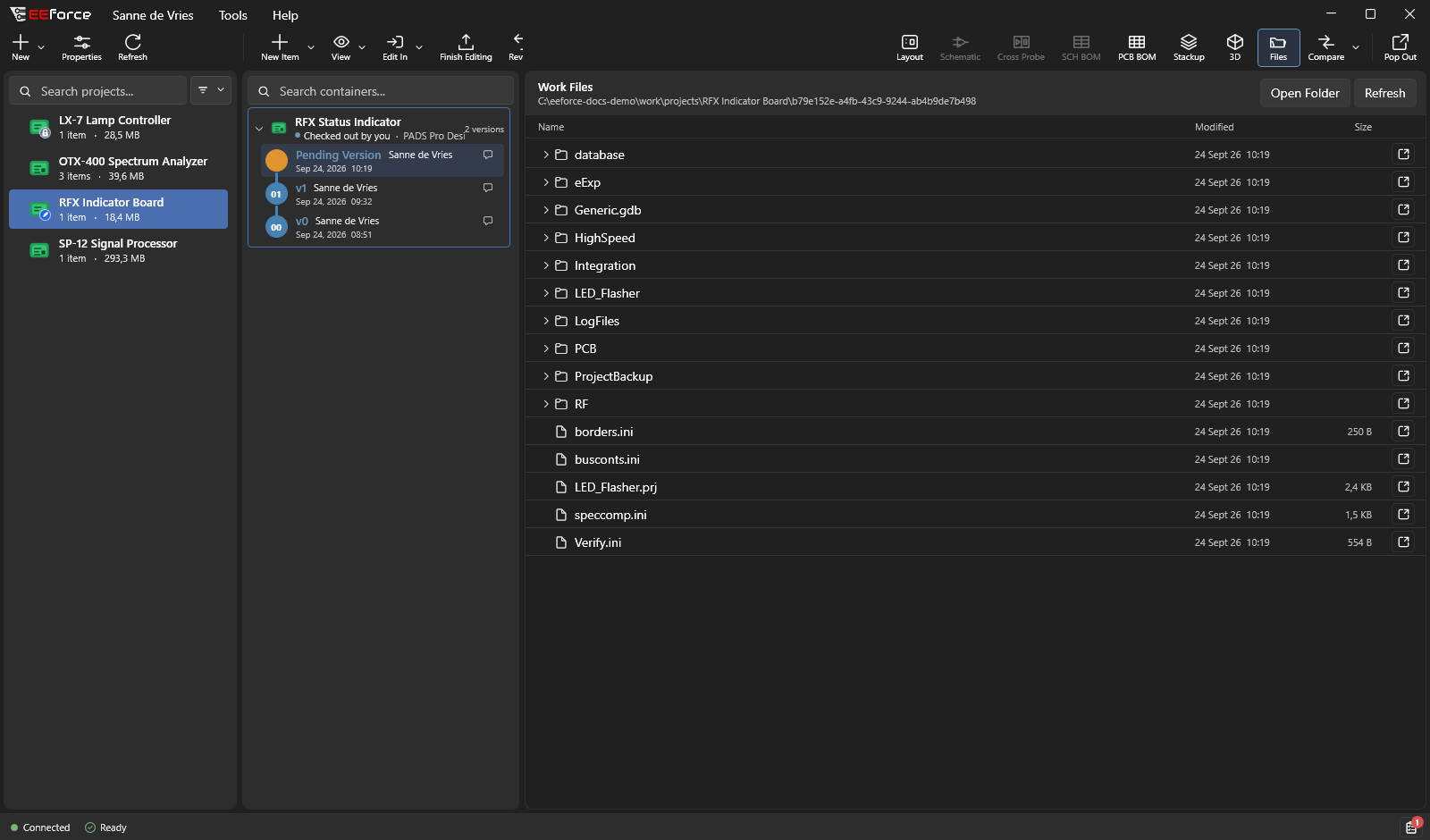
Task: Open the Help menu
Action: click(x=285, y=15)
